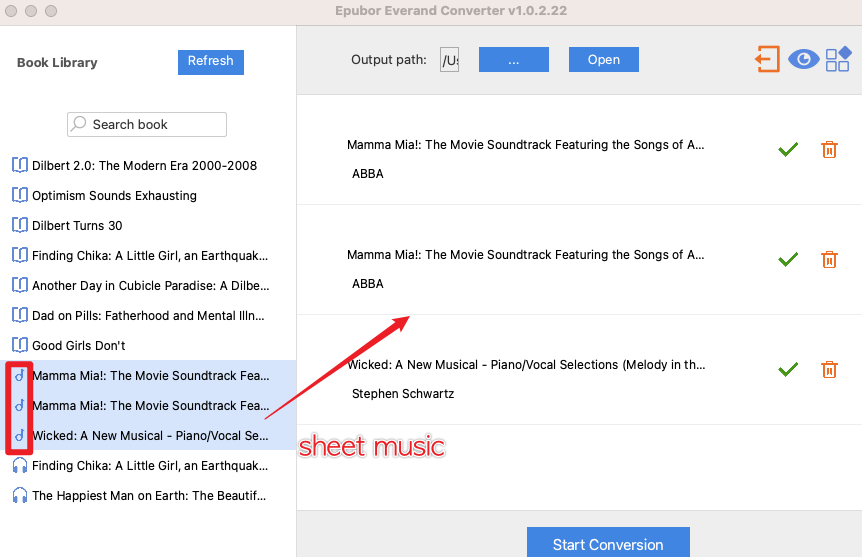Screen dimensions: 862x557
Task: Browse for output path with ... button
Action: point(513,59)
